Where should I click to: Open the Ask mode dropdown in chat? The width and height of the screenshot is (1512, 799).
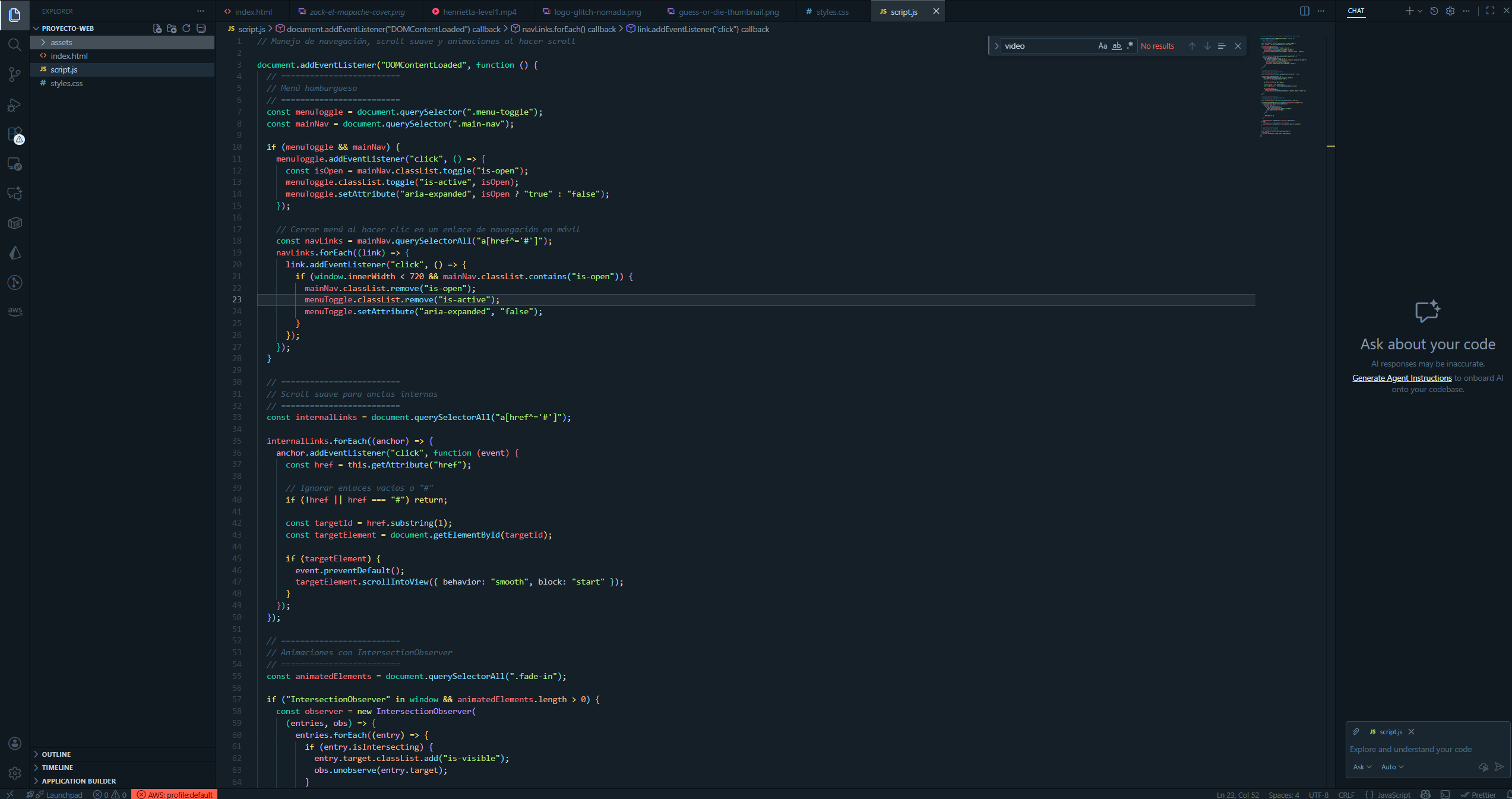(x=1362, y=767)
